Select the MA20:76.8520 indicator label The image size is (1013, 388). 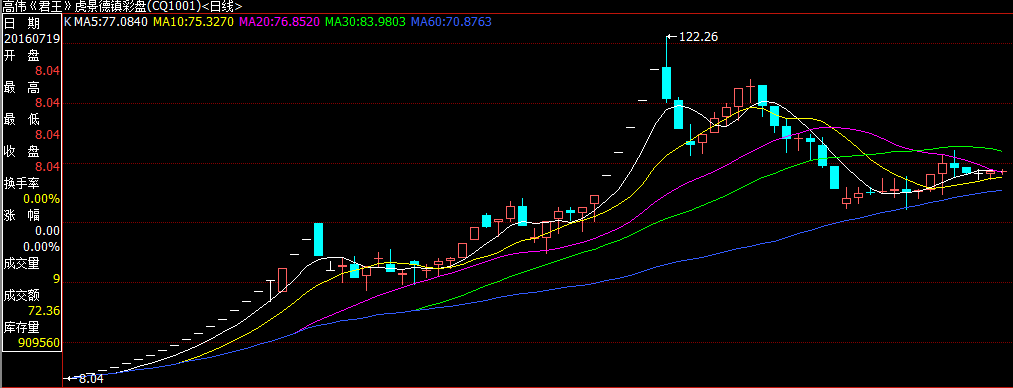point(280,22)
